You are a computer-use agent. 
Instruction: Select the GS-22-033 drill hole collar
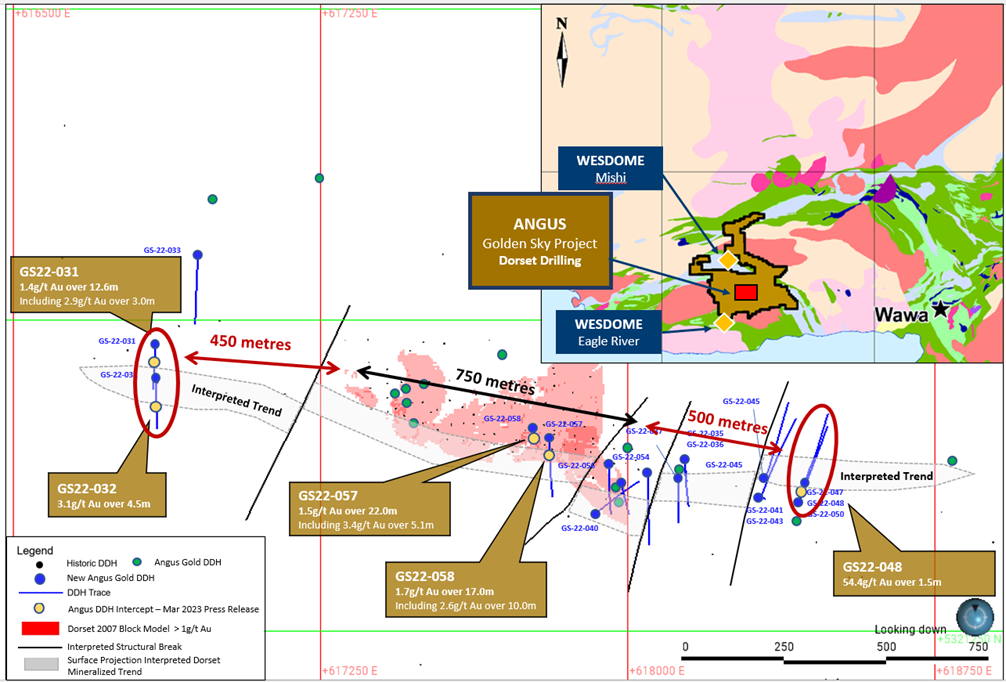(x=197, y=256)
